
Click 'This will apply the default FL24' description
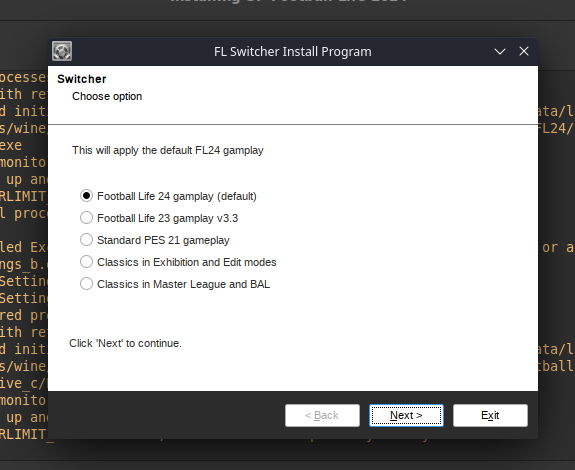coord(168,150)
